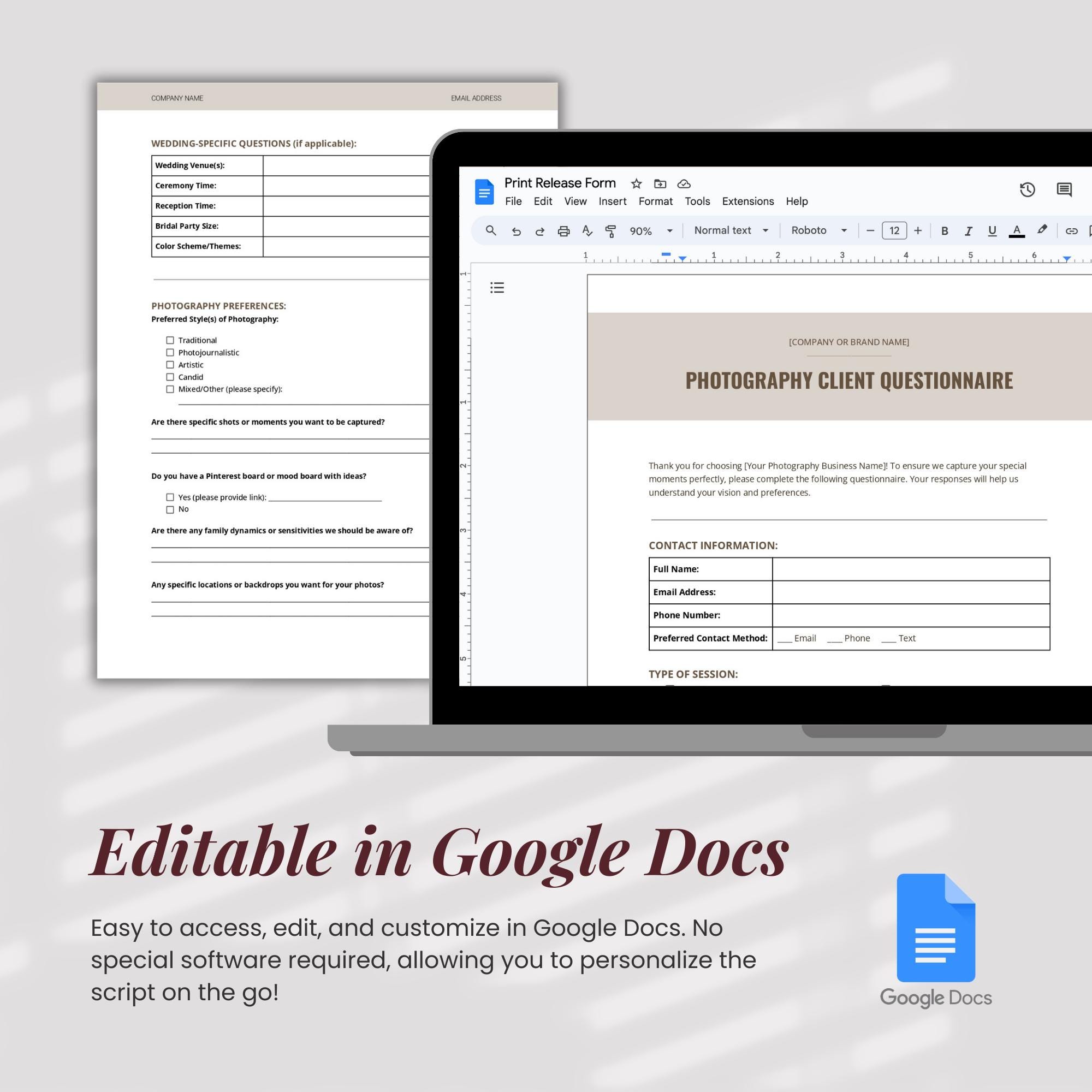
Task: Click the font size field
Action: pyautogui.click(x=894, y=230)
